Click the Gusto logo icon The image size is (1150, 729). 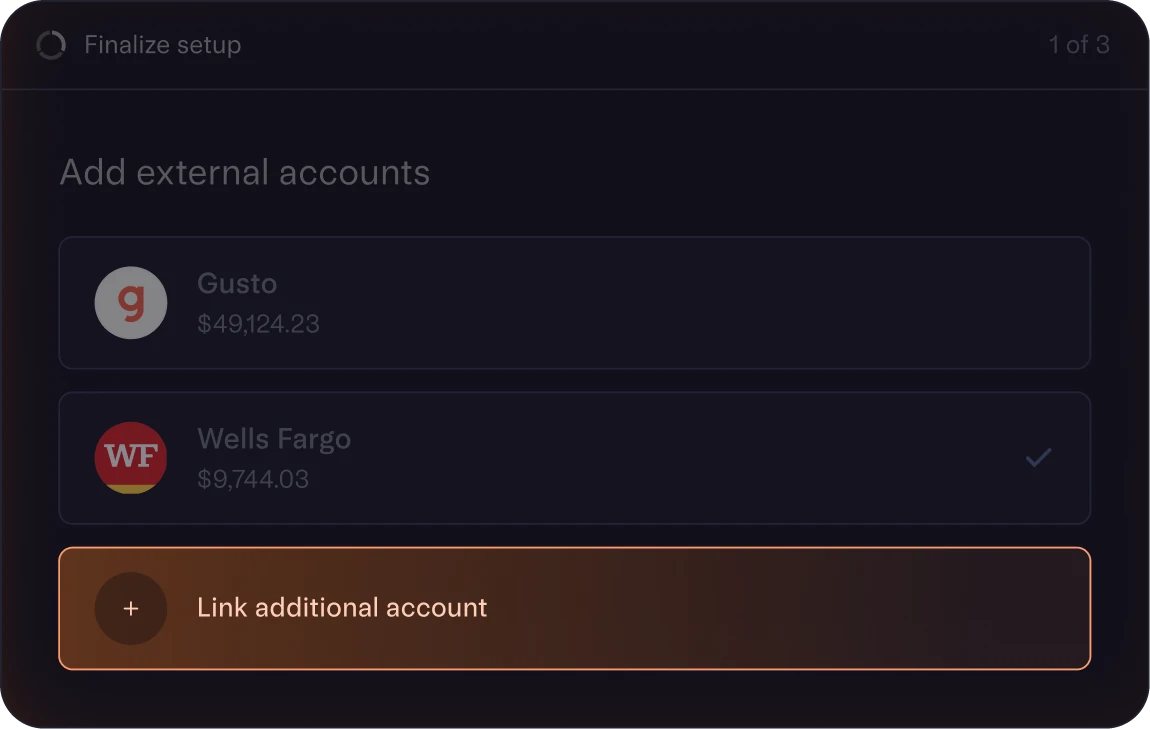131,303
